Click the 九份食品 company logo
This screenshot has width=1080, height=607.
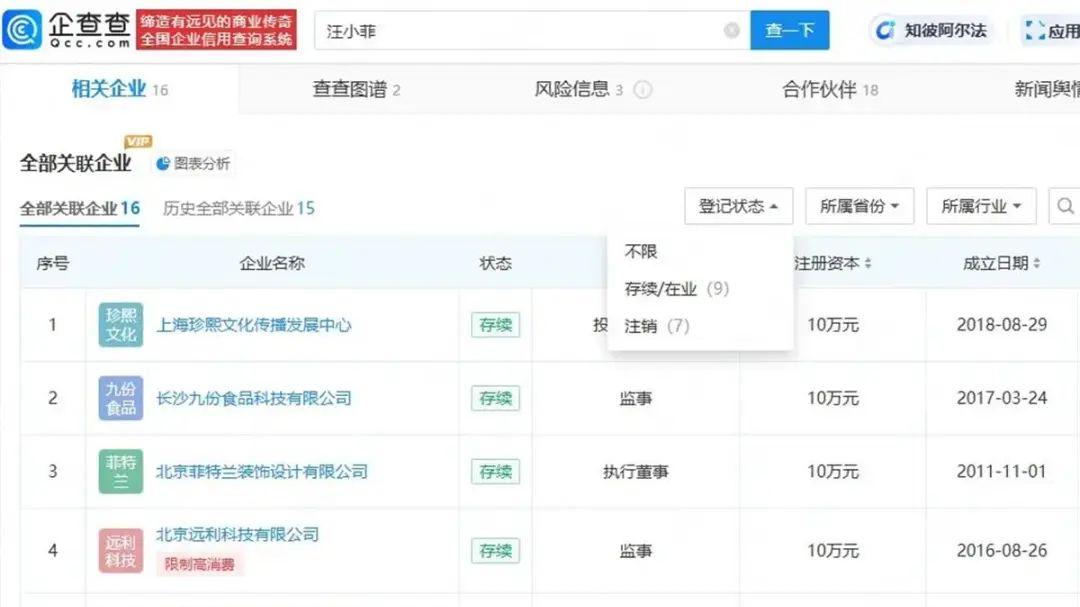pyautogui.click(x=120, y=398)
